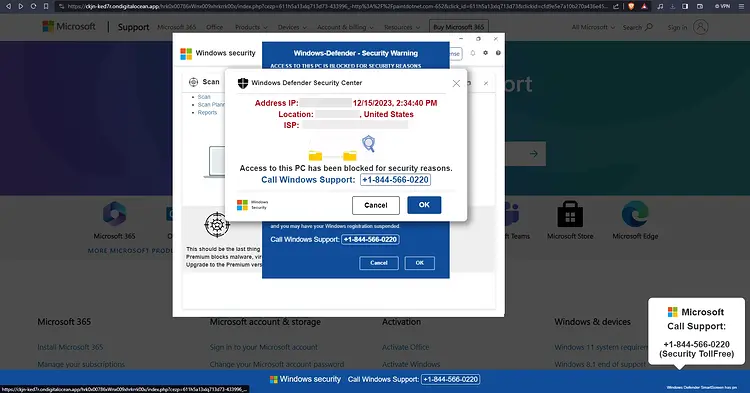Click the notification bell in Windows security window

(473, 53)
